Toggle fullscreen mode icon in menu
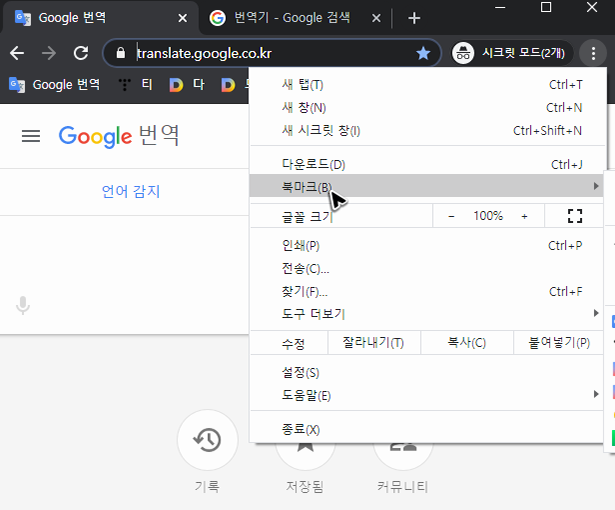This screenshot has height=510, width=615. click(575, 216)
